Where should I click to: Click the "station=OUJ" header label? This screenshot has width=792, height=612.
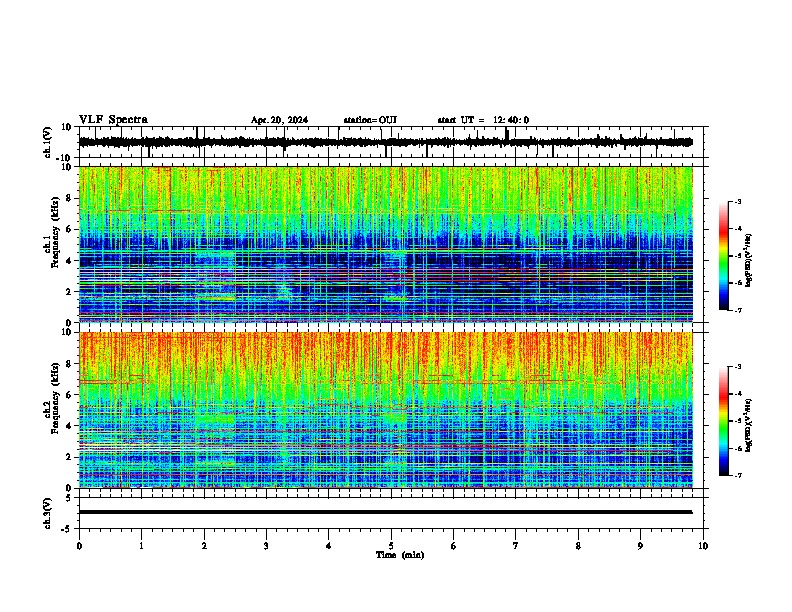(370, 120)
